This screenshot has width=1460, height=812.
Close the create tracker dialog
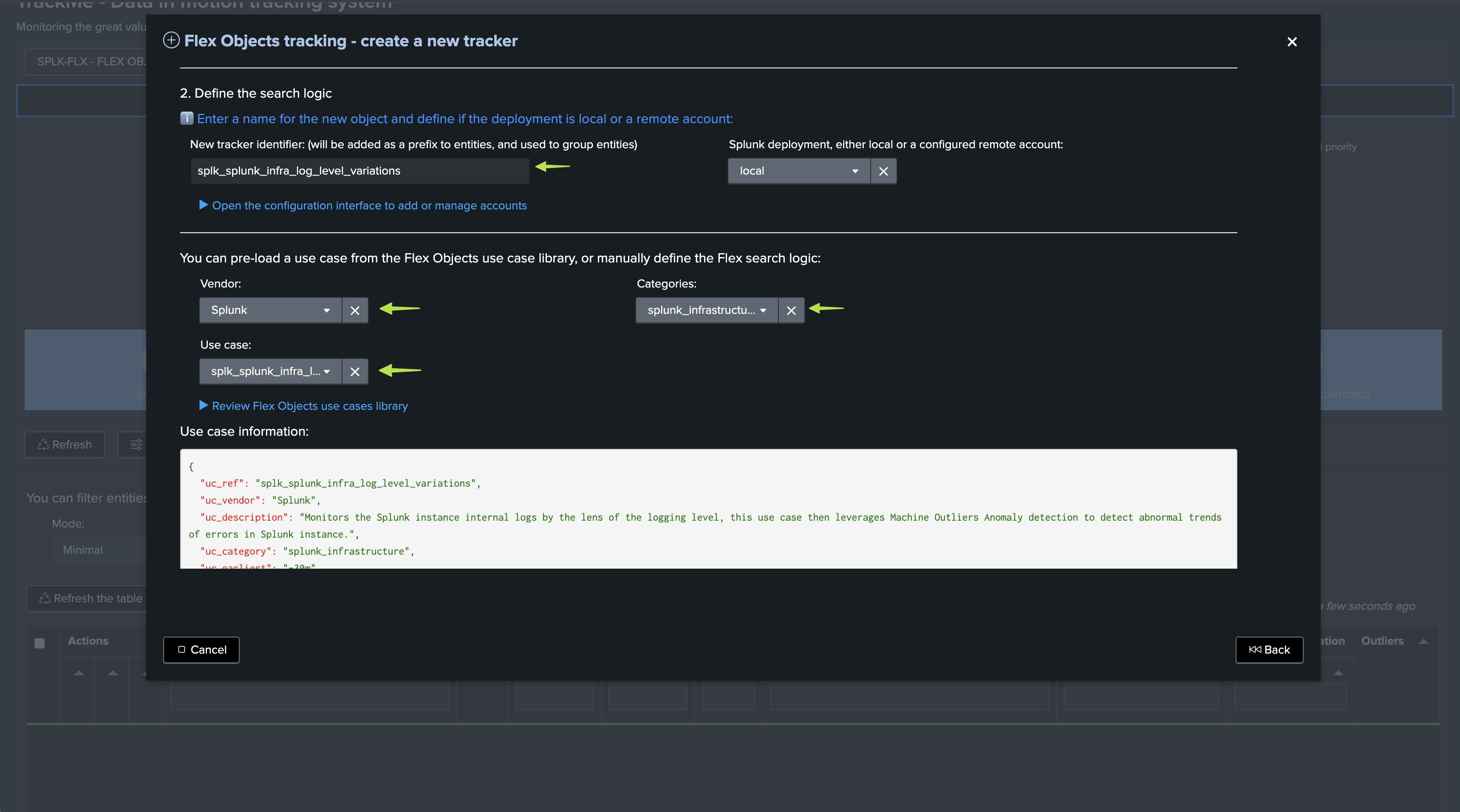tap(1292, 42)
